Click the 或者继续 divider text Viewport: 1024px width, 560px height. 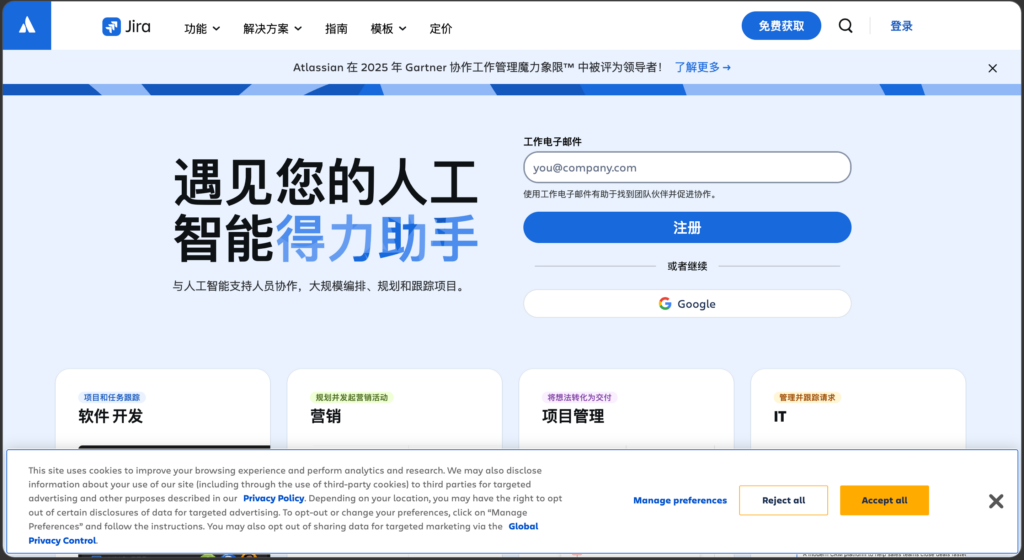coord(687,266)
